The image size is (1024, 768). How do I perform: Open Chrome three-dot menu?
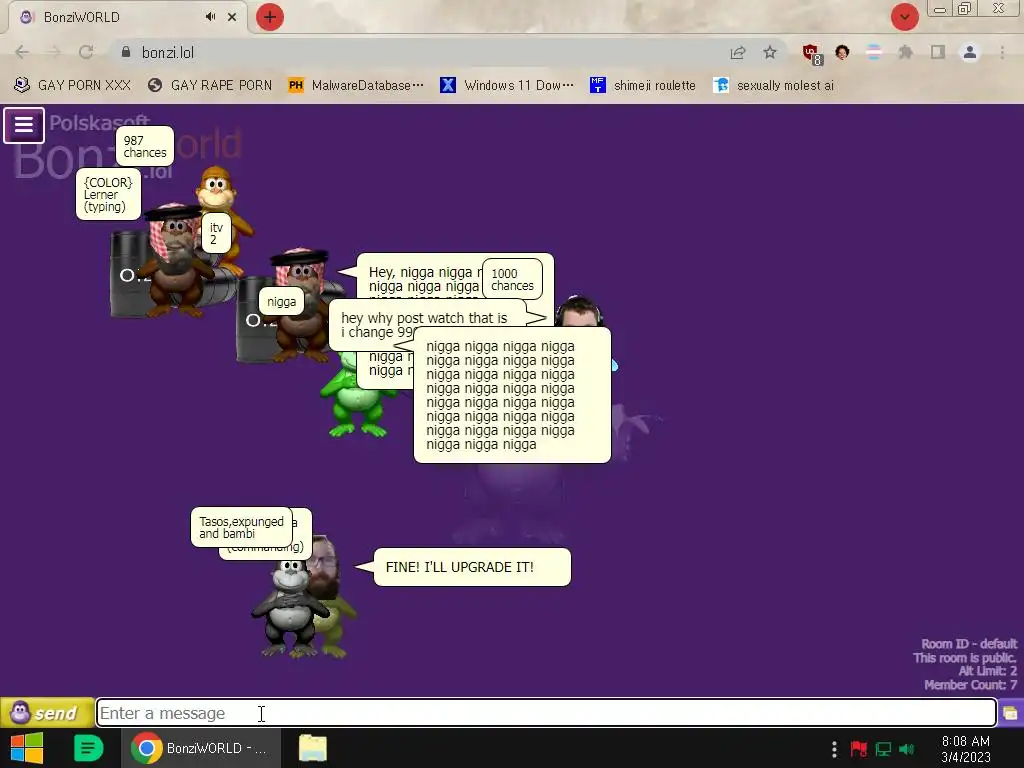[1002, 52]
